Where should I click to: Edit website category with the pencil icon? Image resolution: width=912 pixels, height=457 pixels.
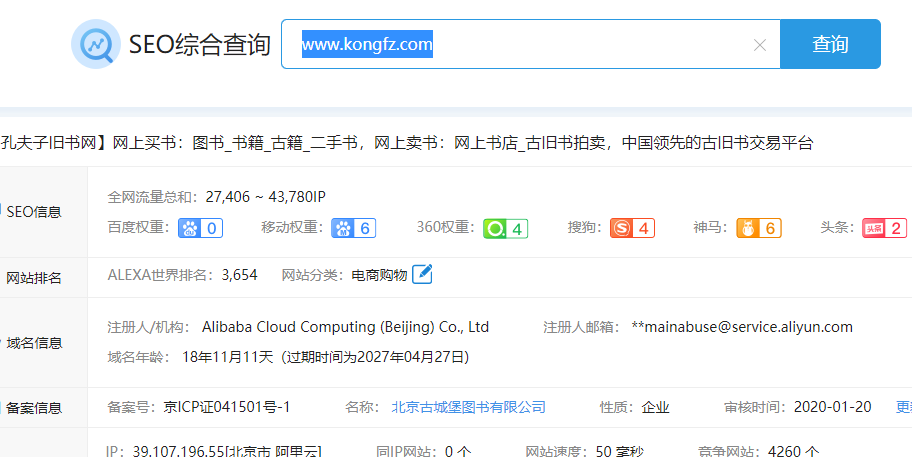(422, 274)
